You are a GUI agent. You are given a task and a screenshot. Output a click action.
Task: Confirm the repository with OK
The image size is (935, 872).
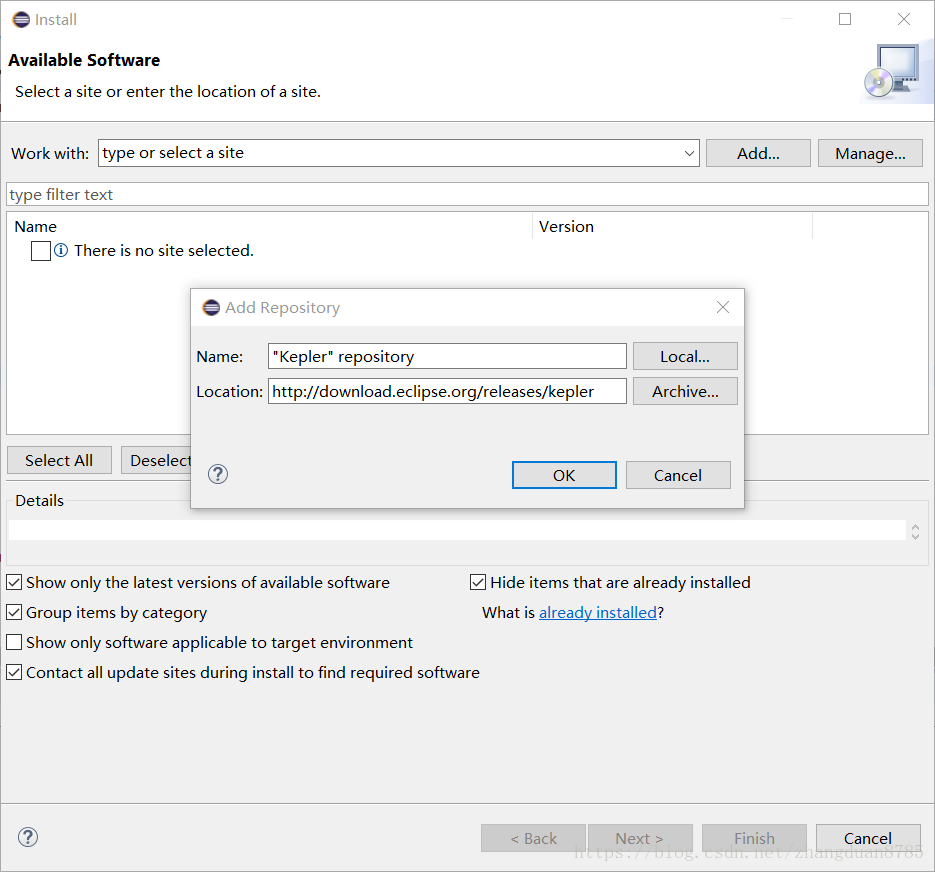564,475
